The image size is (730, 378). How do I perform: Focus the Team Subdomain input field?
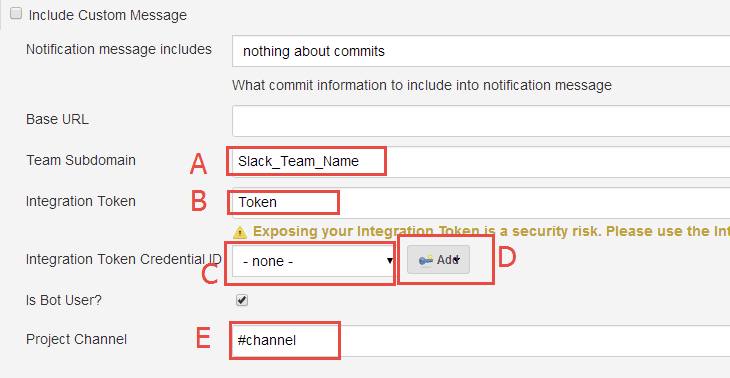point(481,162)
